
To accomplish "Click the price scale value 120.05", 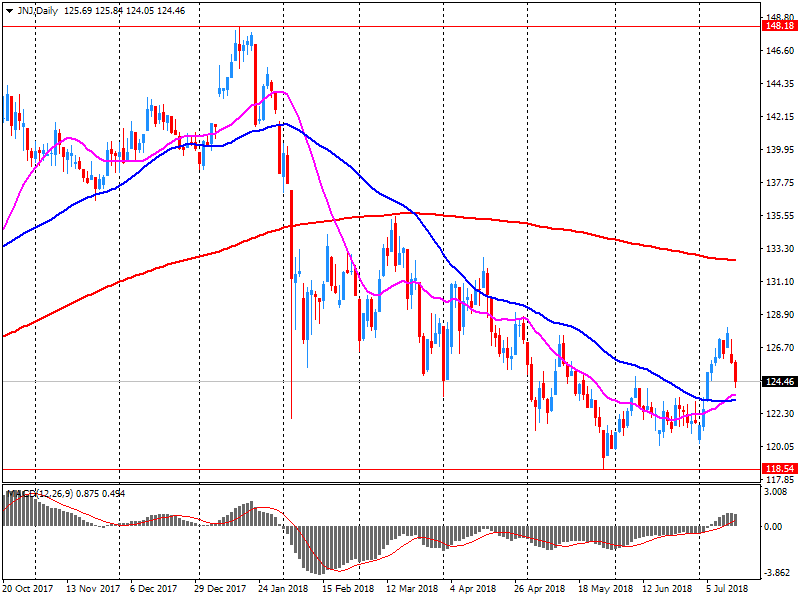I will tap(781, 446).
